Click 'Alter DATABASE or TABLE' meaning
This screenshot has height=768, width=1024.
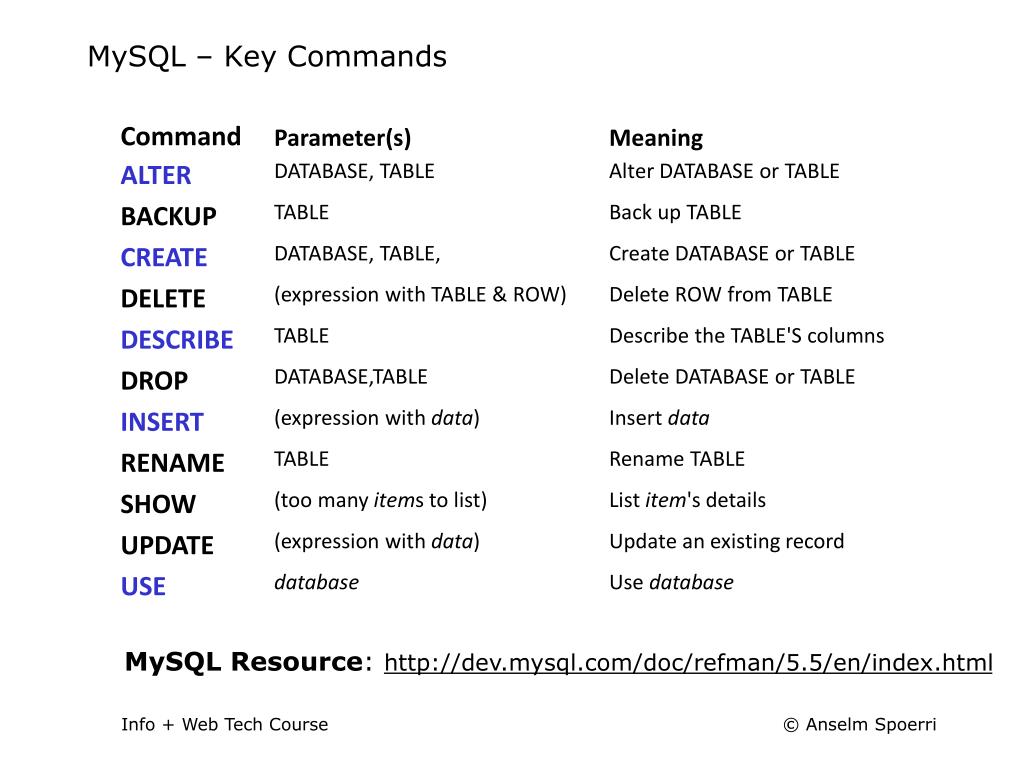[x=724, y=171]
